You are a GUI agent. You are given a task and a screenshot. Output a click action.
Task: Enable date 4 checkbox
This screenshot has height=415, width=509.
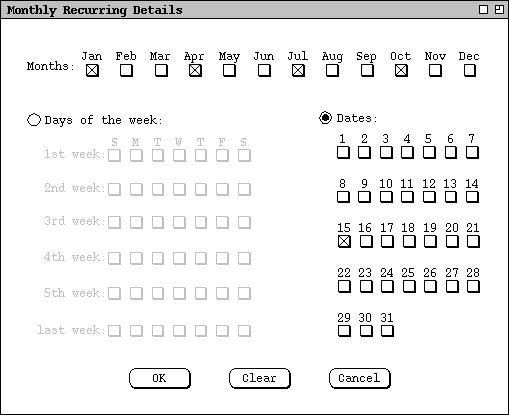click(x=408, y=153)
